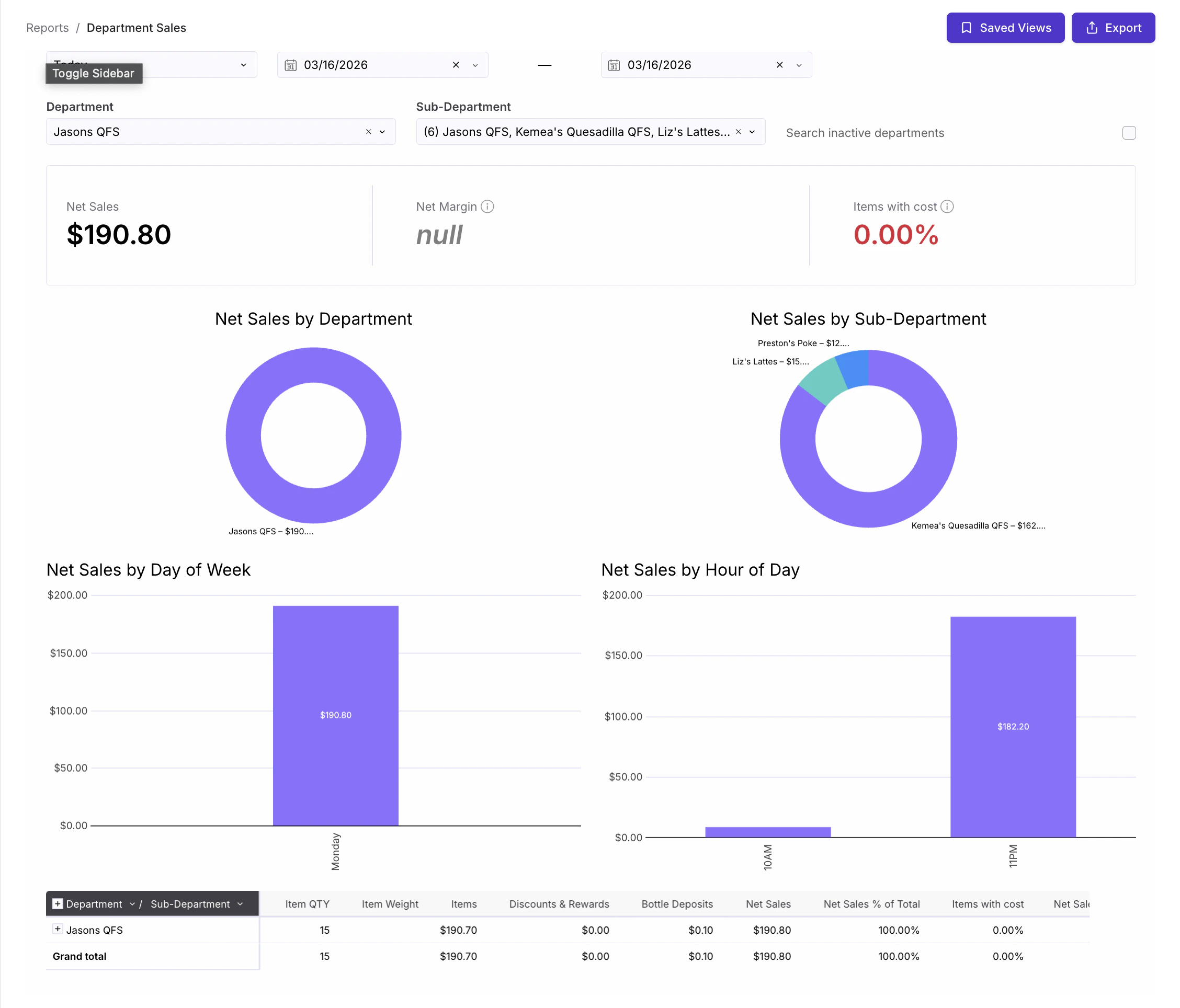Open Saved Views
Viewport: 1180px width, 1008px height.
pyautogui.click(x=1005, y=28)
